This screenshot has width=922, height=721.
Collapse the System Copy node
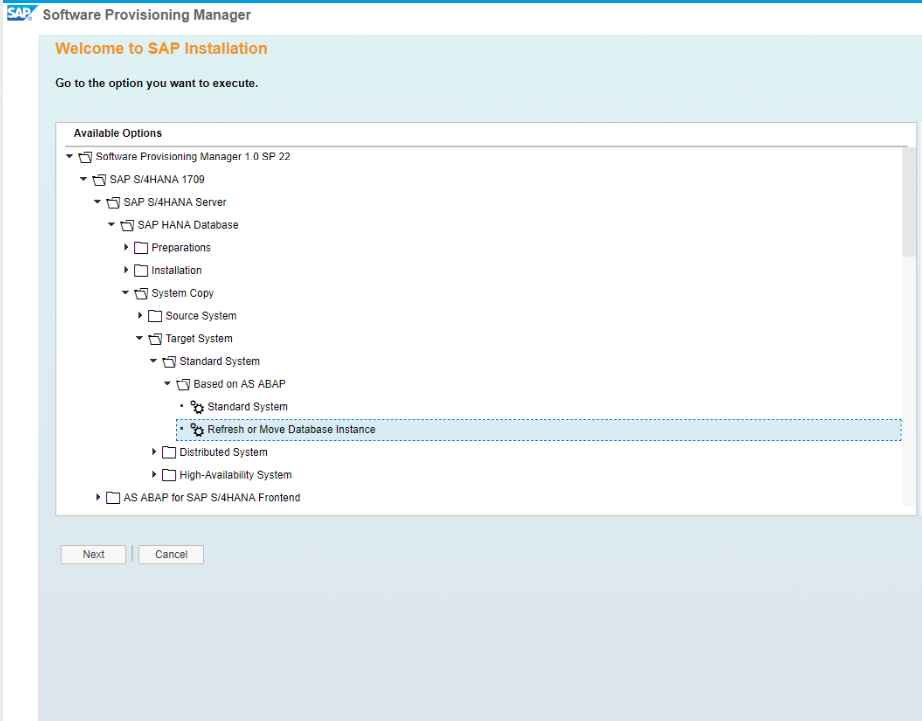point(125,292)
